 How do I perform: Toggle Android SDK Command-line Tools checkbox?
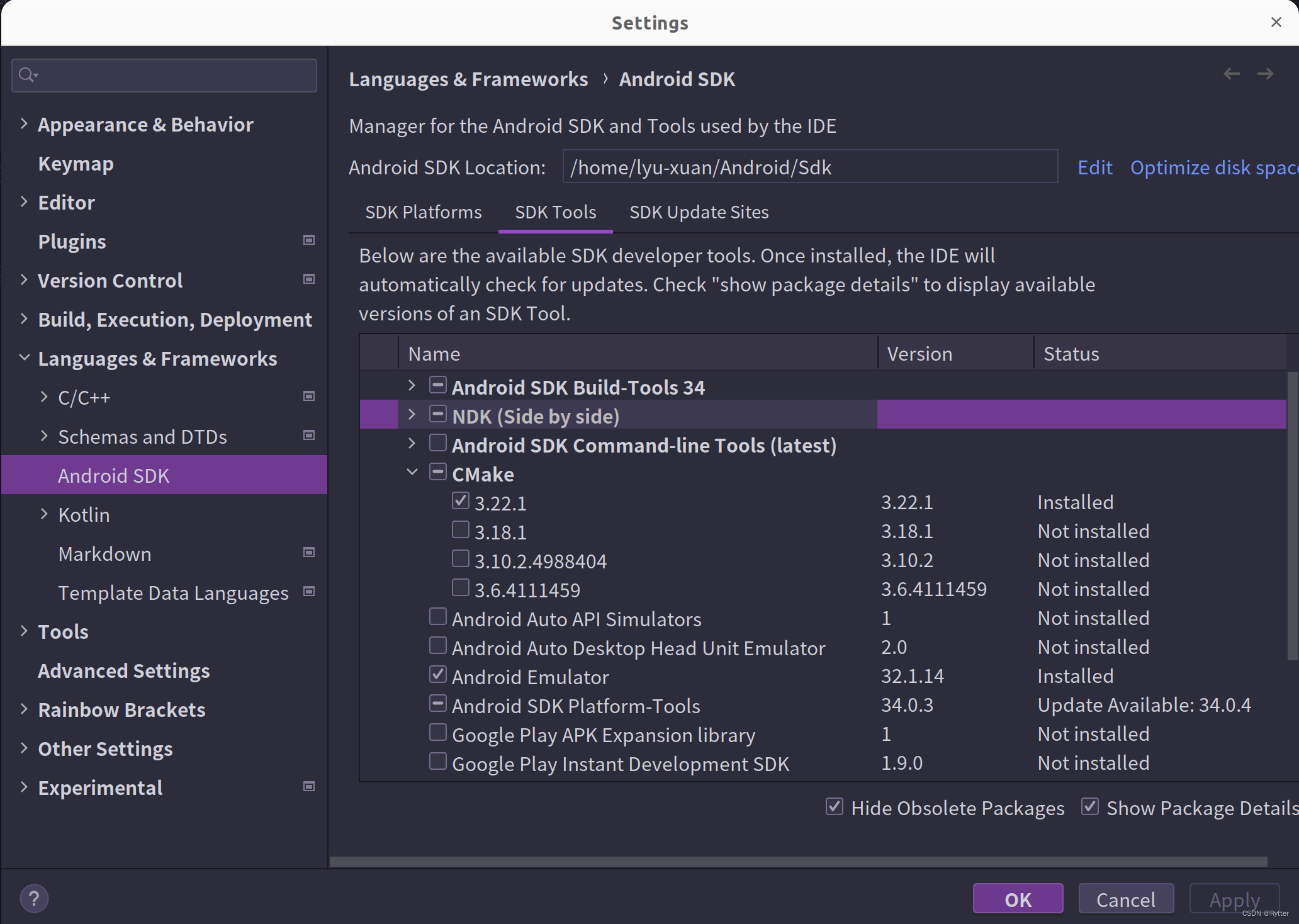coord(438,443)
